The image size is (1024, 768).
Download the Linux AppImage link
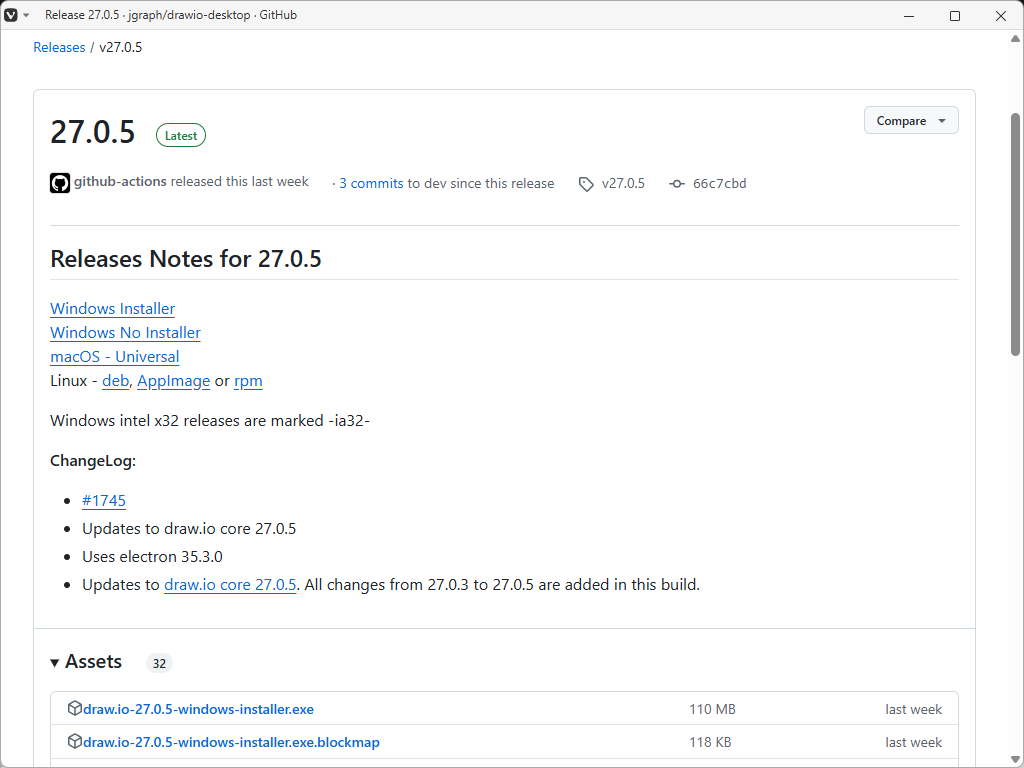(x=174, y=381)
